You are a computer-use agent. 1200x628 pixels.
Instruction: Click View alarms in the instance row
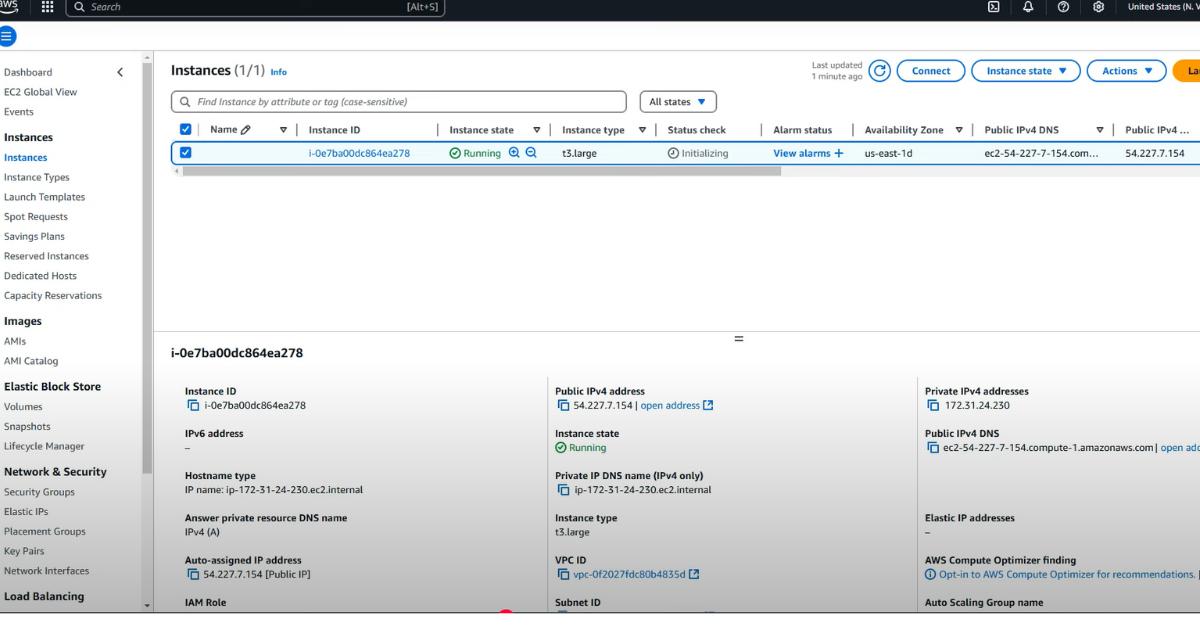(x=801, y=153)
